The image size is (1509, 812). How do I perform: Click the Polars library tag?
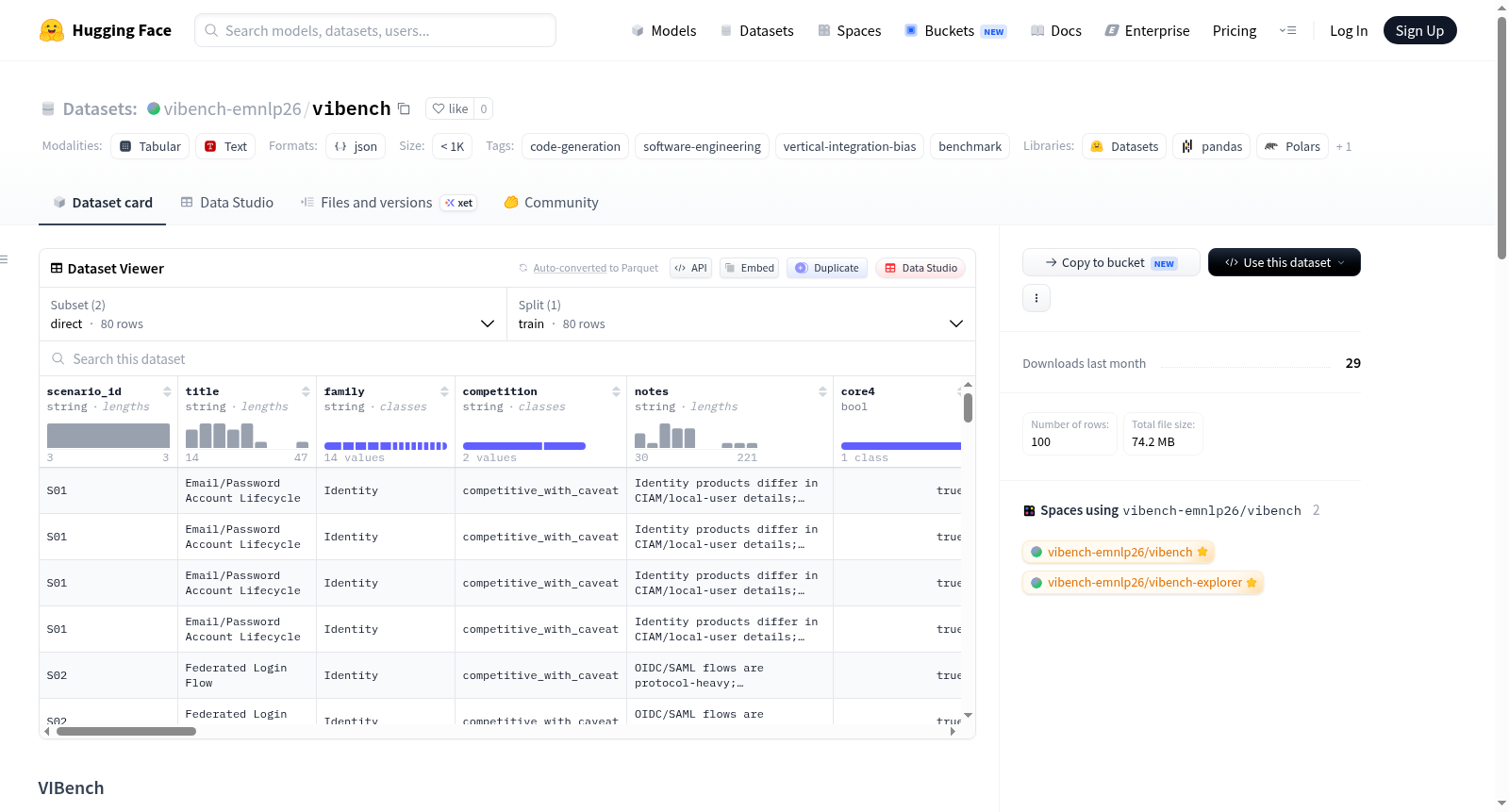click(1292, 146)
